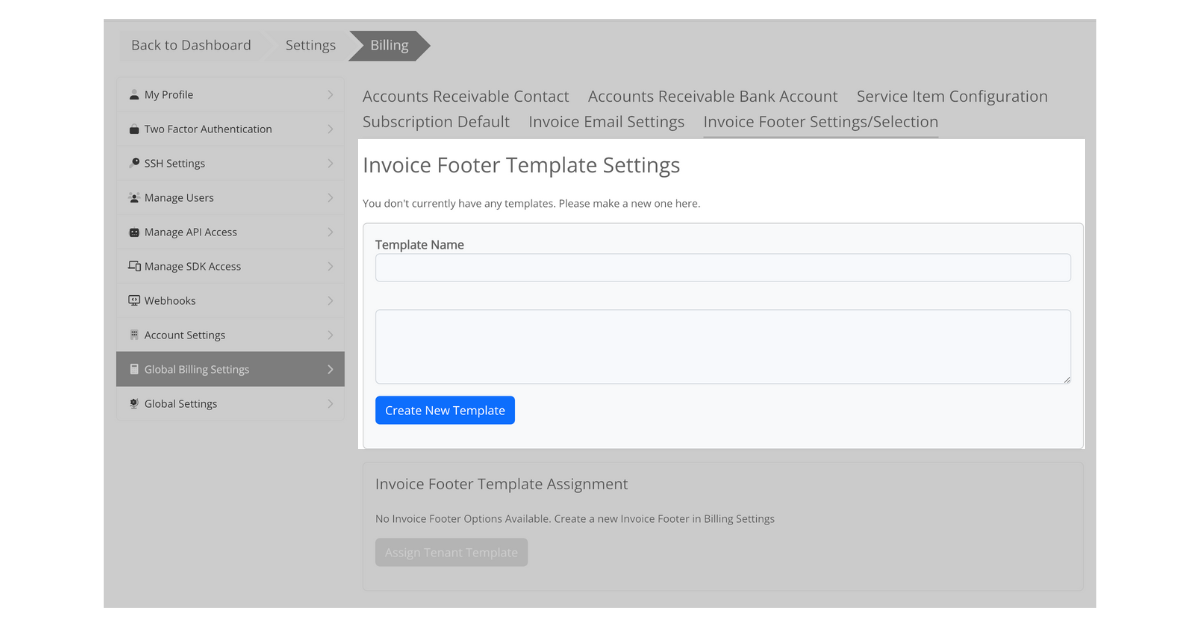This screenshot has width=1200, height=627.
Task: Navigate Back to Dashboard
Action: pos(190,45)
